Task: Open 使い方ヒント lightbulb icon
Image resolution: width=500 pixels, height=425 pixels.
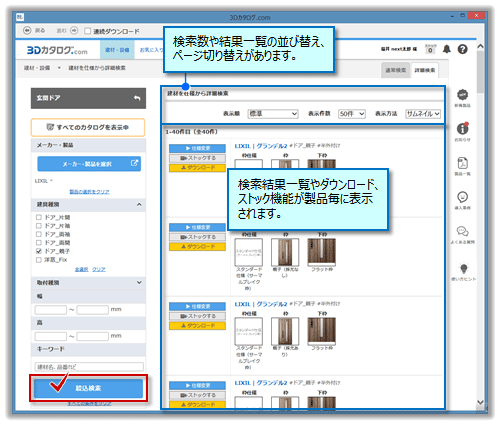Action: 463,268
